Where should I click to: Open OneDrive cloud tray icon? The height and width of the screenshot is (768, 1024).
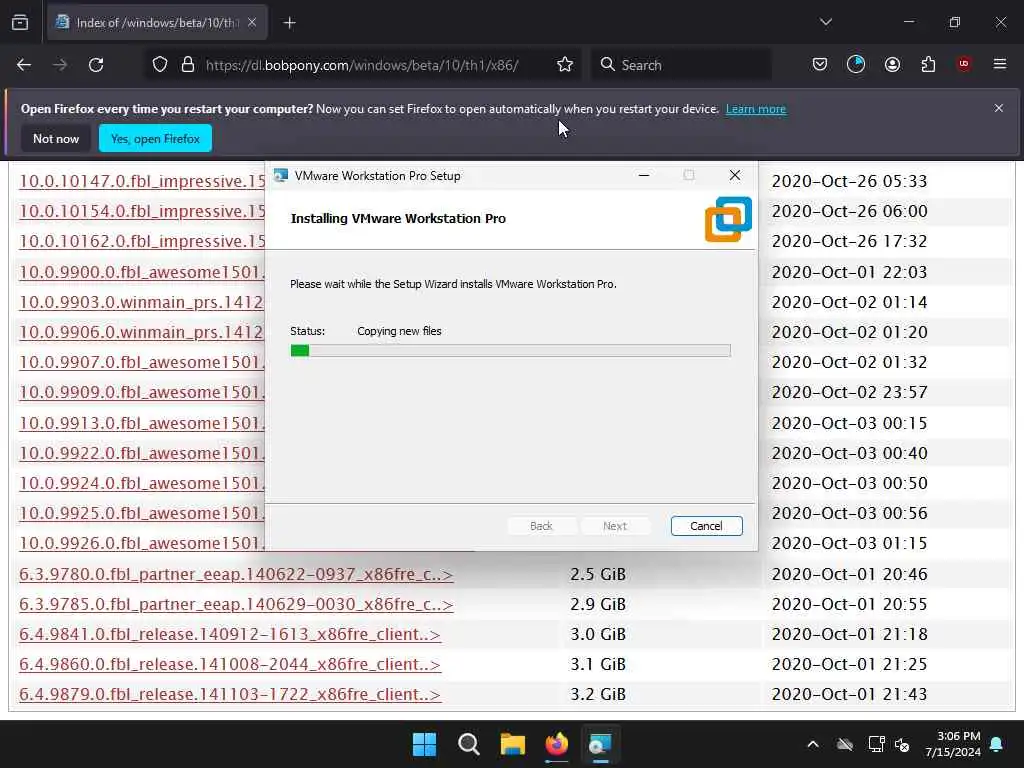845,744
